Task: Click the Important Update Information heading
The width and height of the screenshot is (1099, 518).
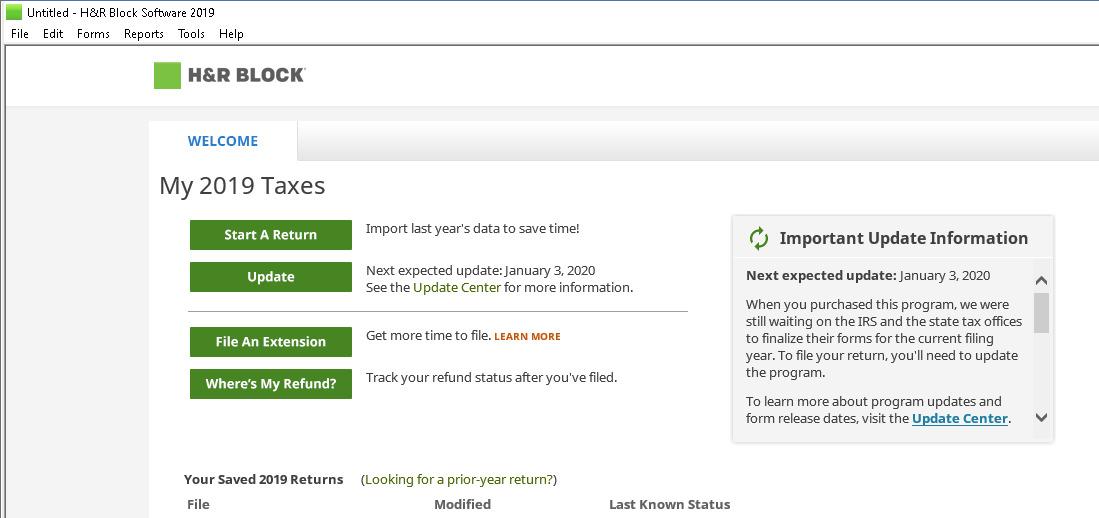Action: (903, 238)
